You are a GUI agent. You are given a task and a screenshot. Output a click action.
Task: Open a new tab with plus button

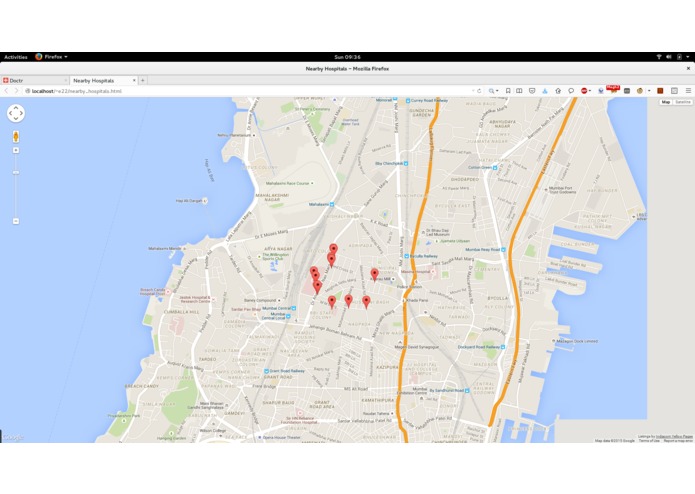point(143,81)
